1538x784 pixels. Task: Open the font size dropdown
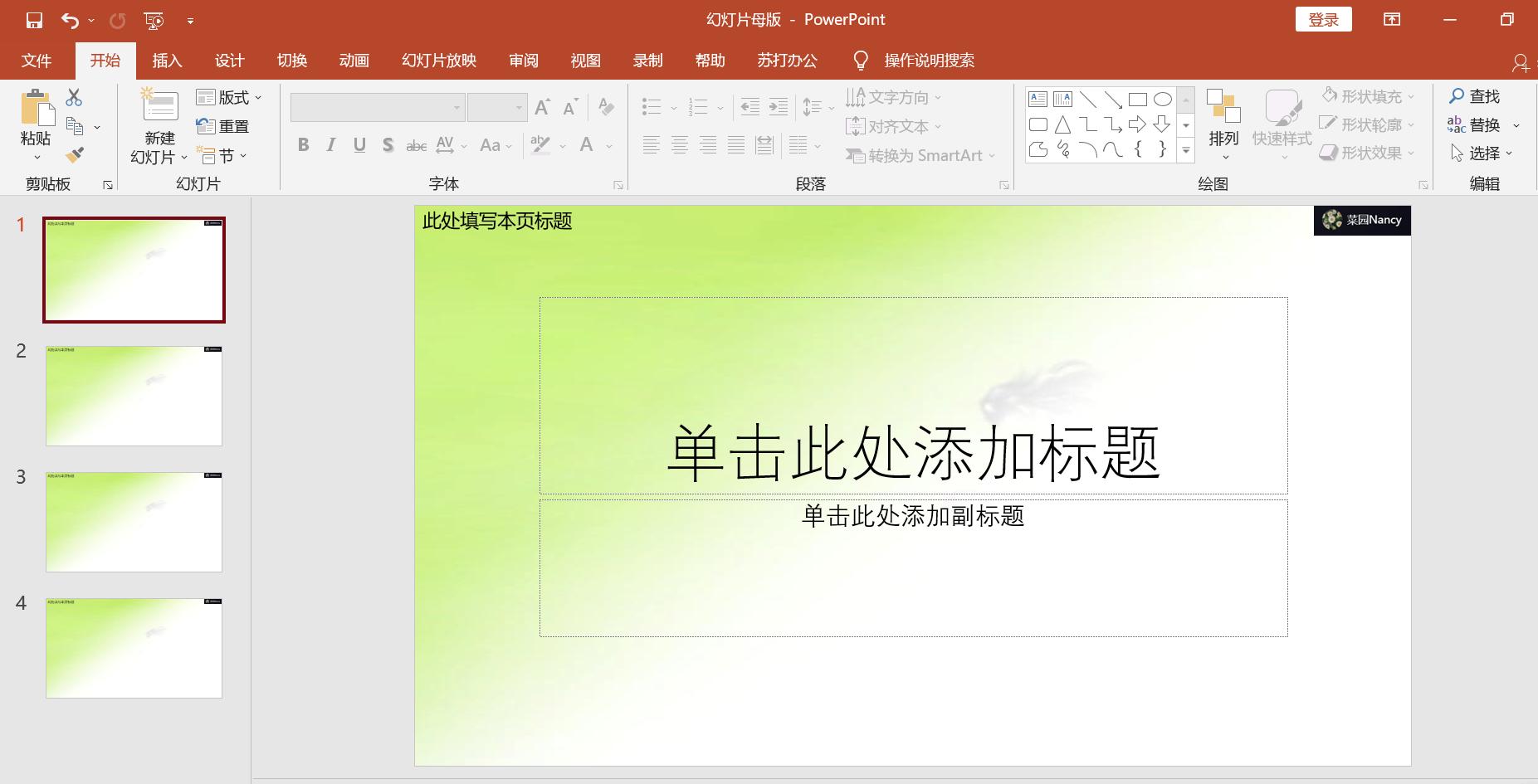(x=520, y=107)
